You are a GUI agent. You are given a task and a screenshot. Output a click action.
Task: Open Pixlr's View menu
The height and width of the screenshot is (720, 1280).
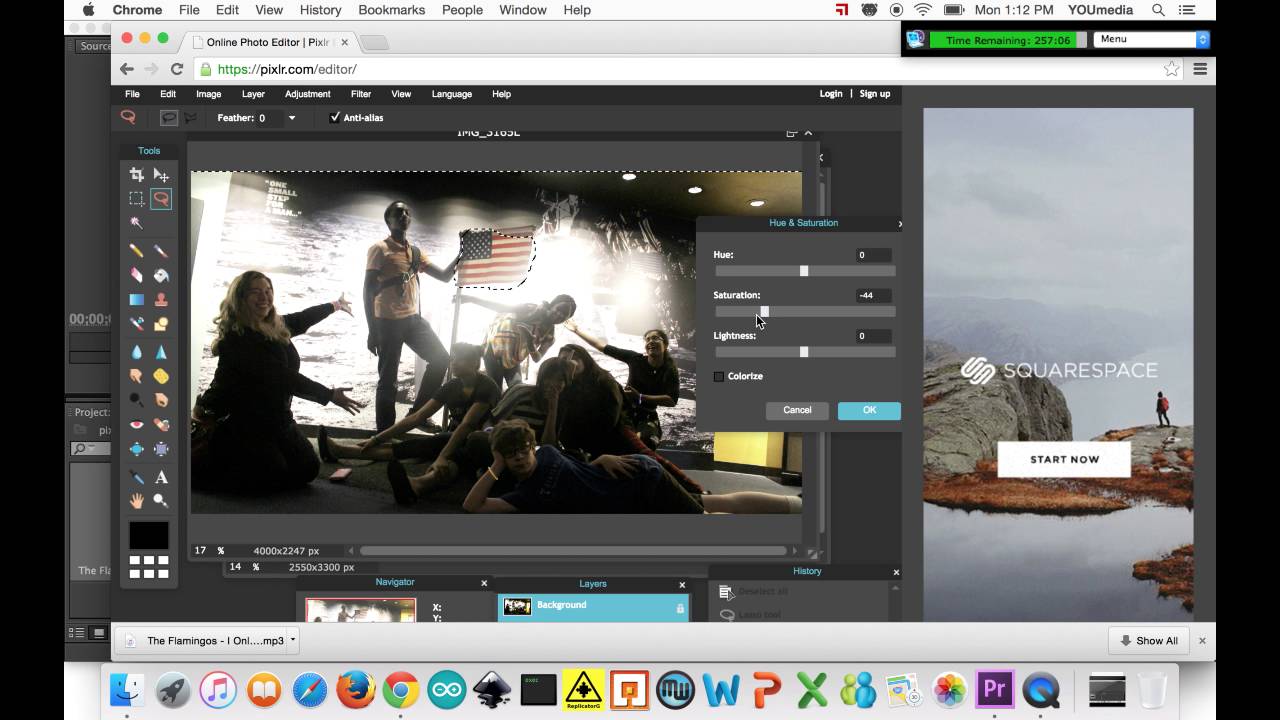click(x=401, y=94)
